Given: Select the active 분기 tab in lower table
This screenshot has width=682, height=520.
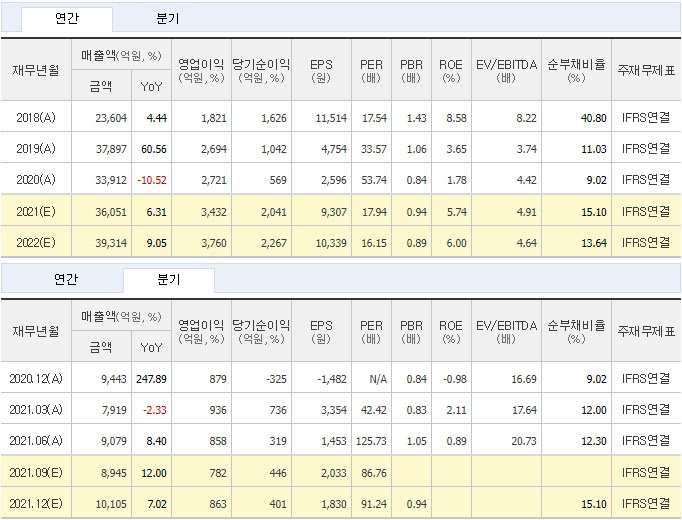Looking at the screenshot, I should point(169,280).
